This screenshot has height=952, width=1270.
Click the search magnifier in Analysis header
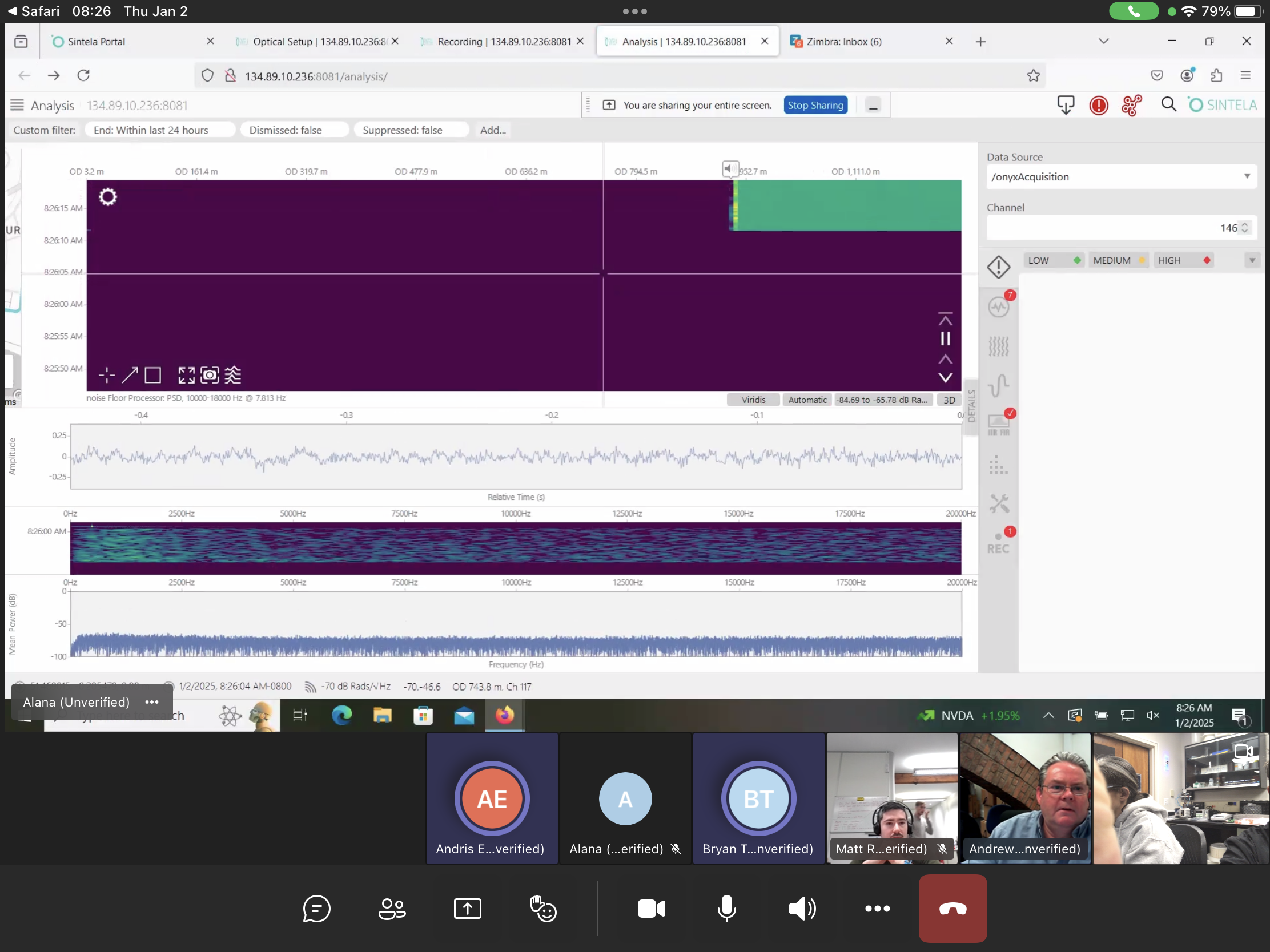[x=1168, y=104]
